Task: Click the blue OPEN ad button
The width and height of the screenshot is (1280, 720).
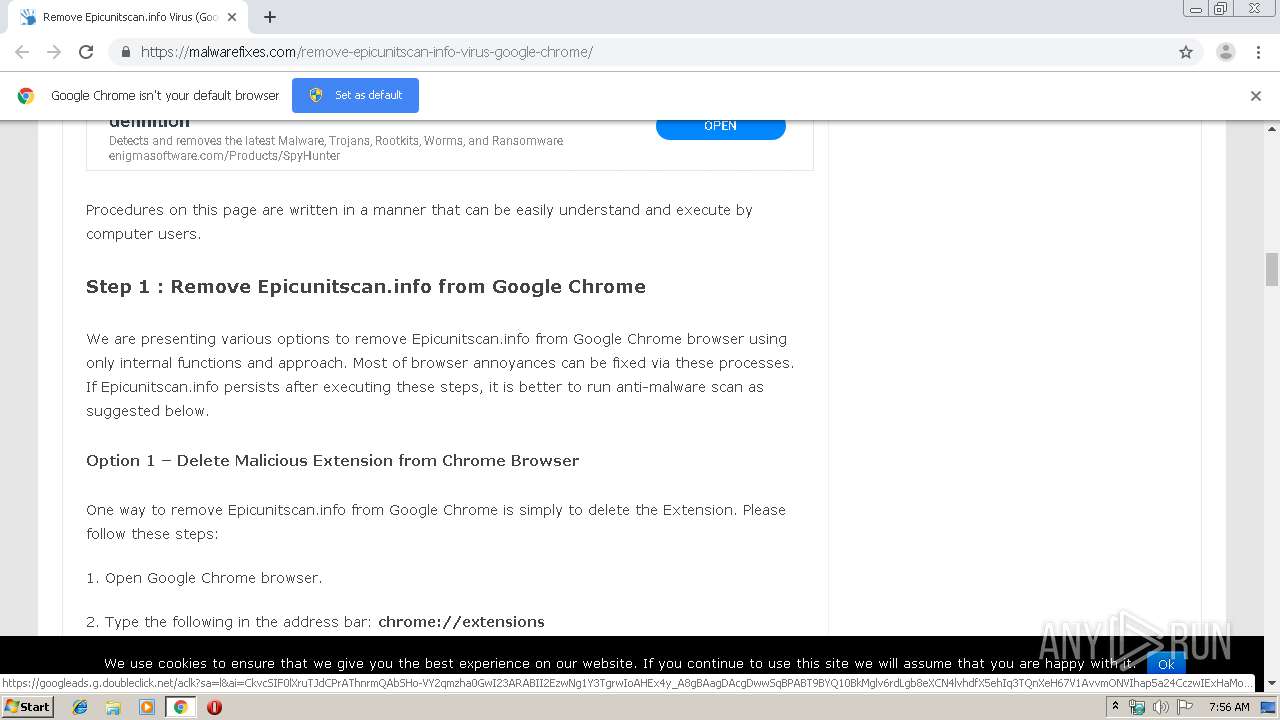Action: [x=720, y=126]
